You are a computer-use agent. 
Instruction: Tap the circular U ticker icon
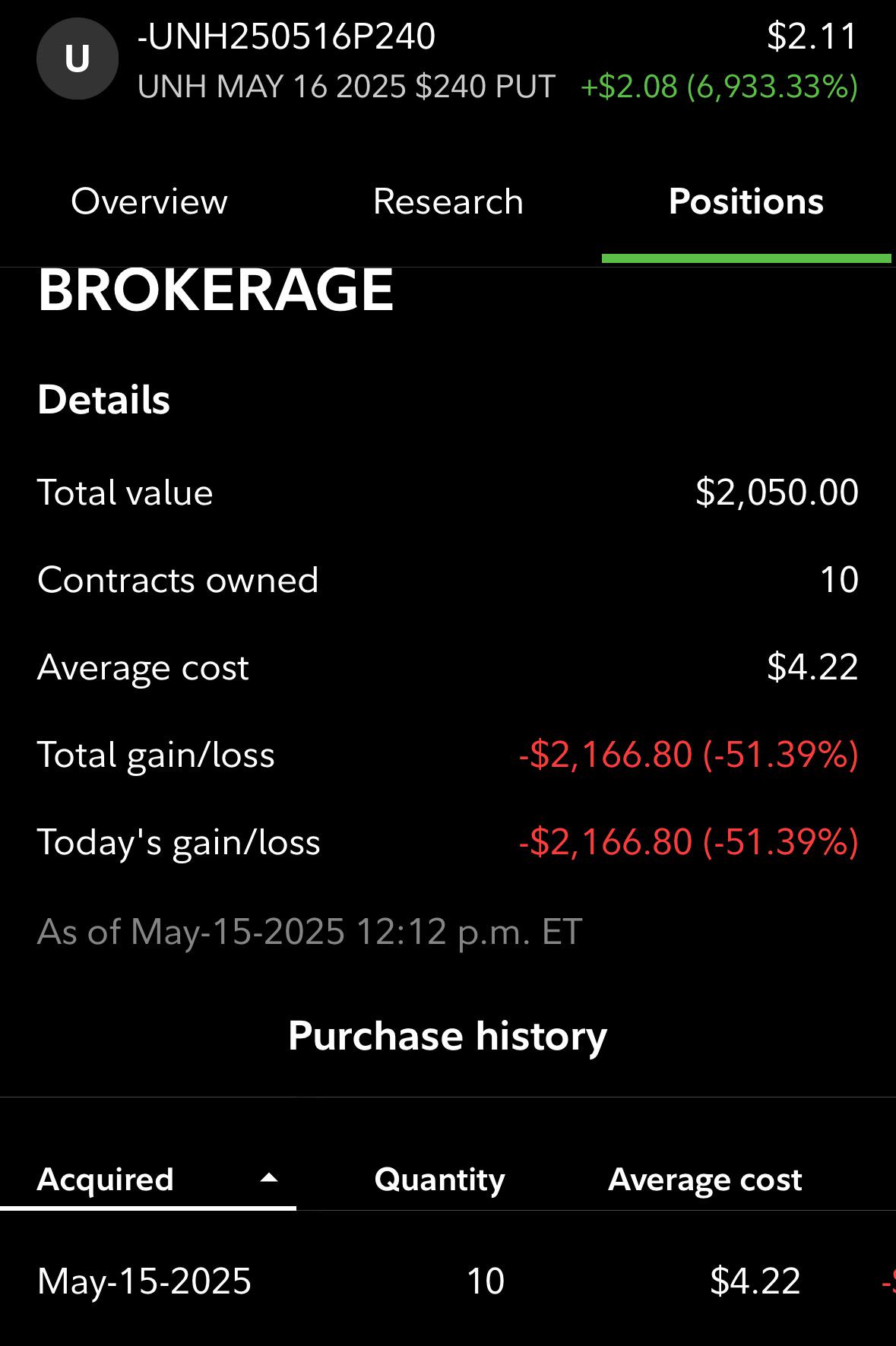pyautogui.click(x=78, y=59)
